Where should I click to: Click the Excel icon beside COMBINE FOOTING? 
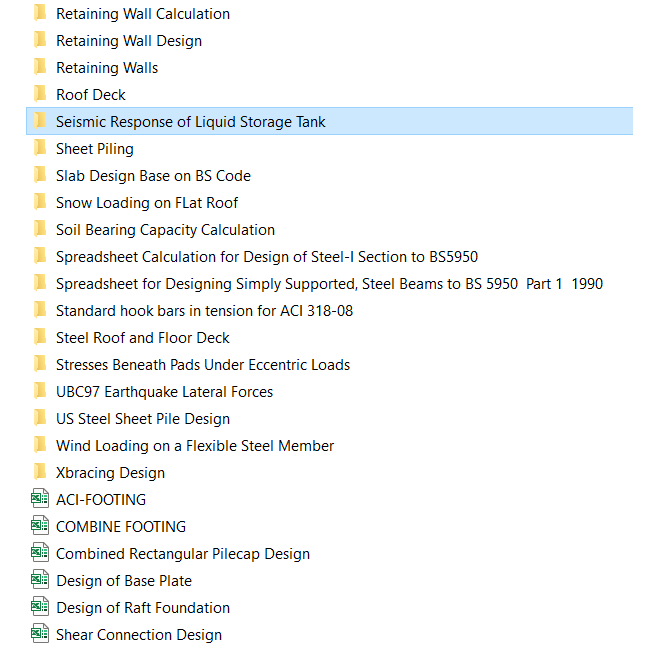pos(40,526)
